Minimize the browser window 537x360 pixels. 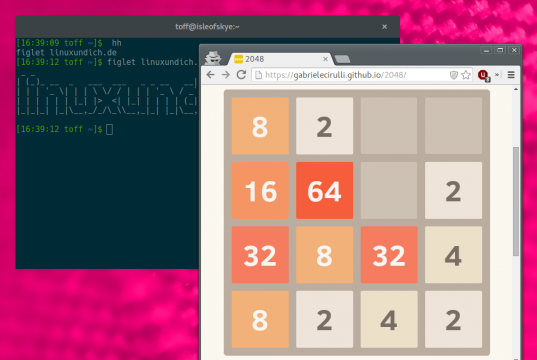tap(486, 50)
